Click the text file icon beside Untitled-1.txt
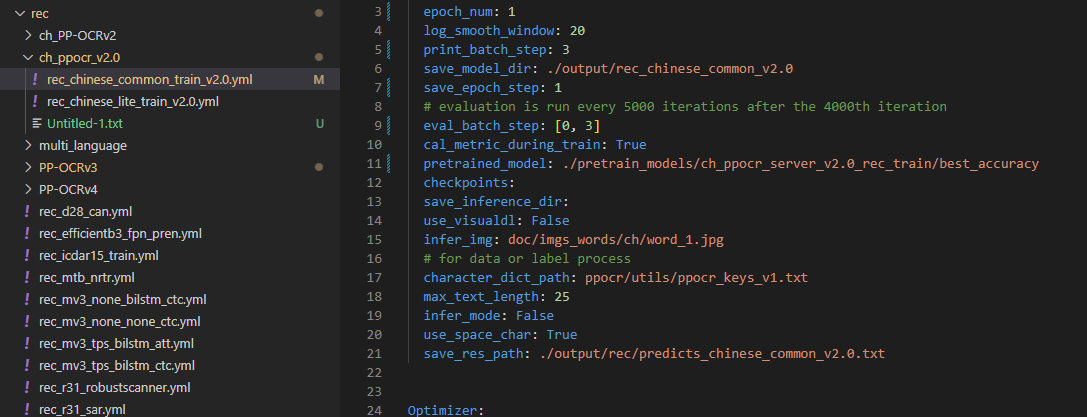This screenshot has width=1087, height=417. (x=36, y=124)
